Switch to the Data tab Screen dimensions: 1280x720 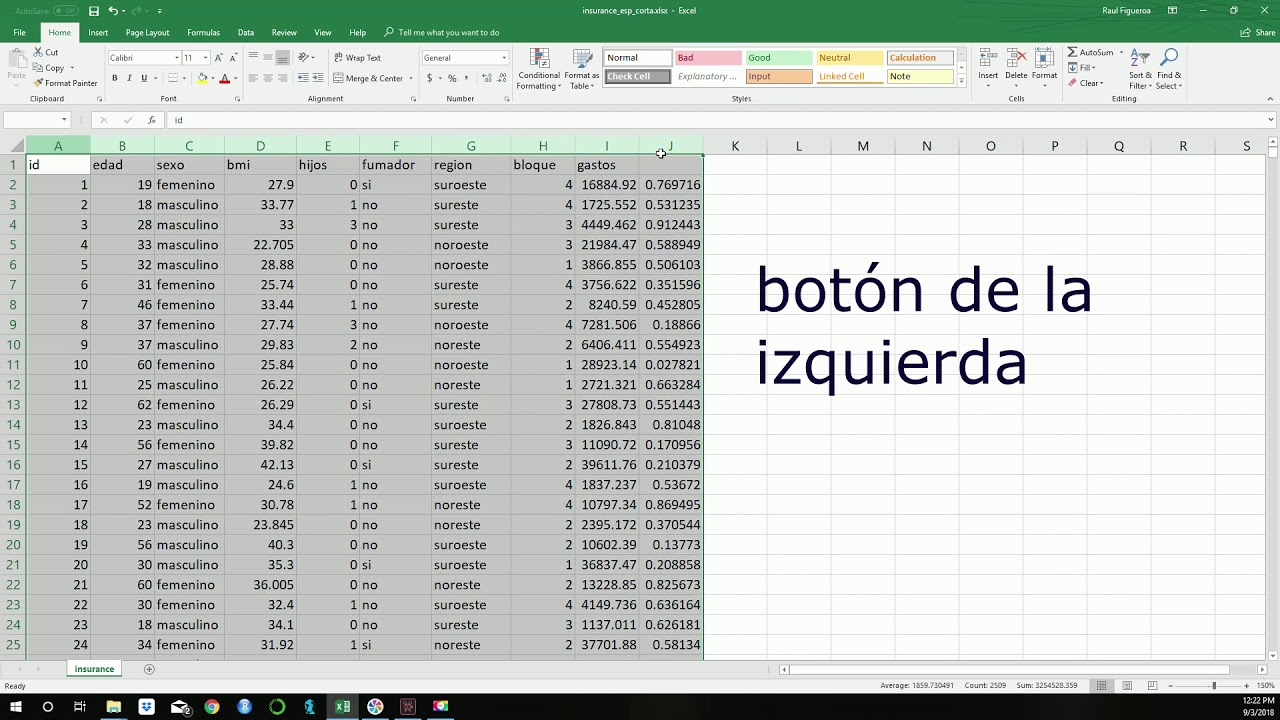pos(246,33)
